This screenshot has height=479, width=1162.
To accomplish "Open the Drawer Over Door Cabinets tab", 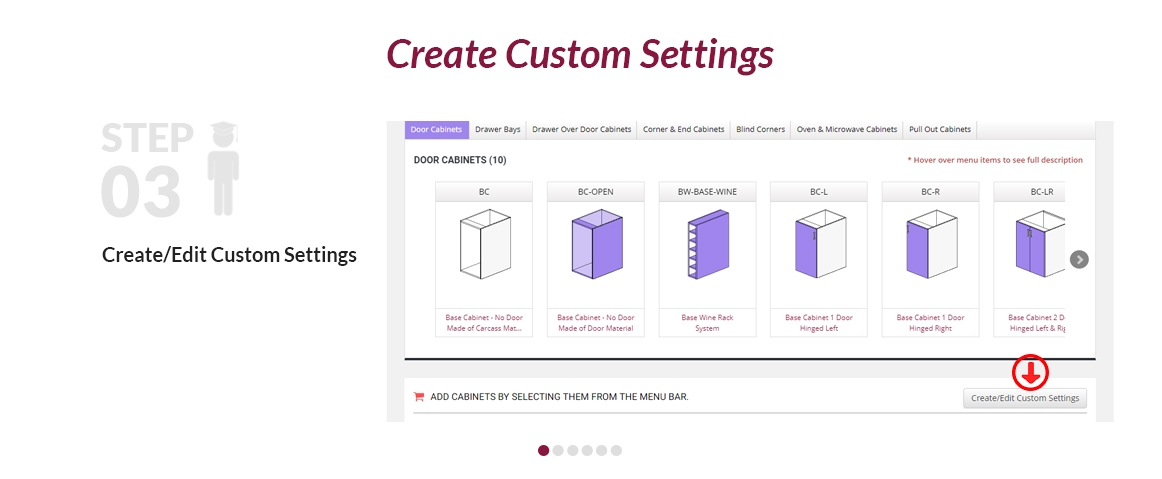I will click(x=581, y=129).
